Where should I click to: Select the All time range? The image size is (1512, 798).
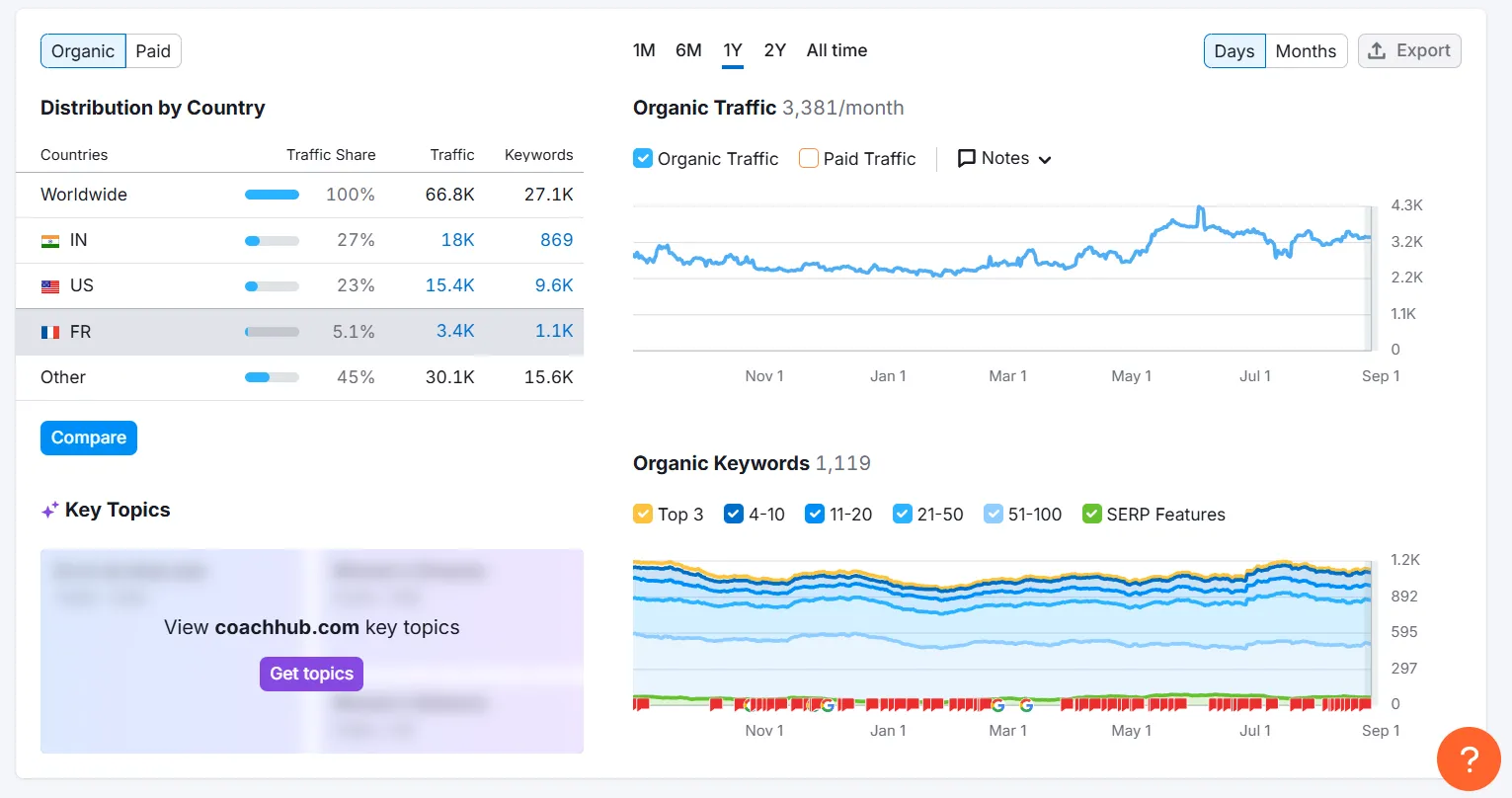[836, 50]
